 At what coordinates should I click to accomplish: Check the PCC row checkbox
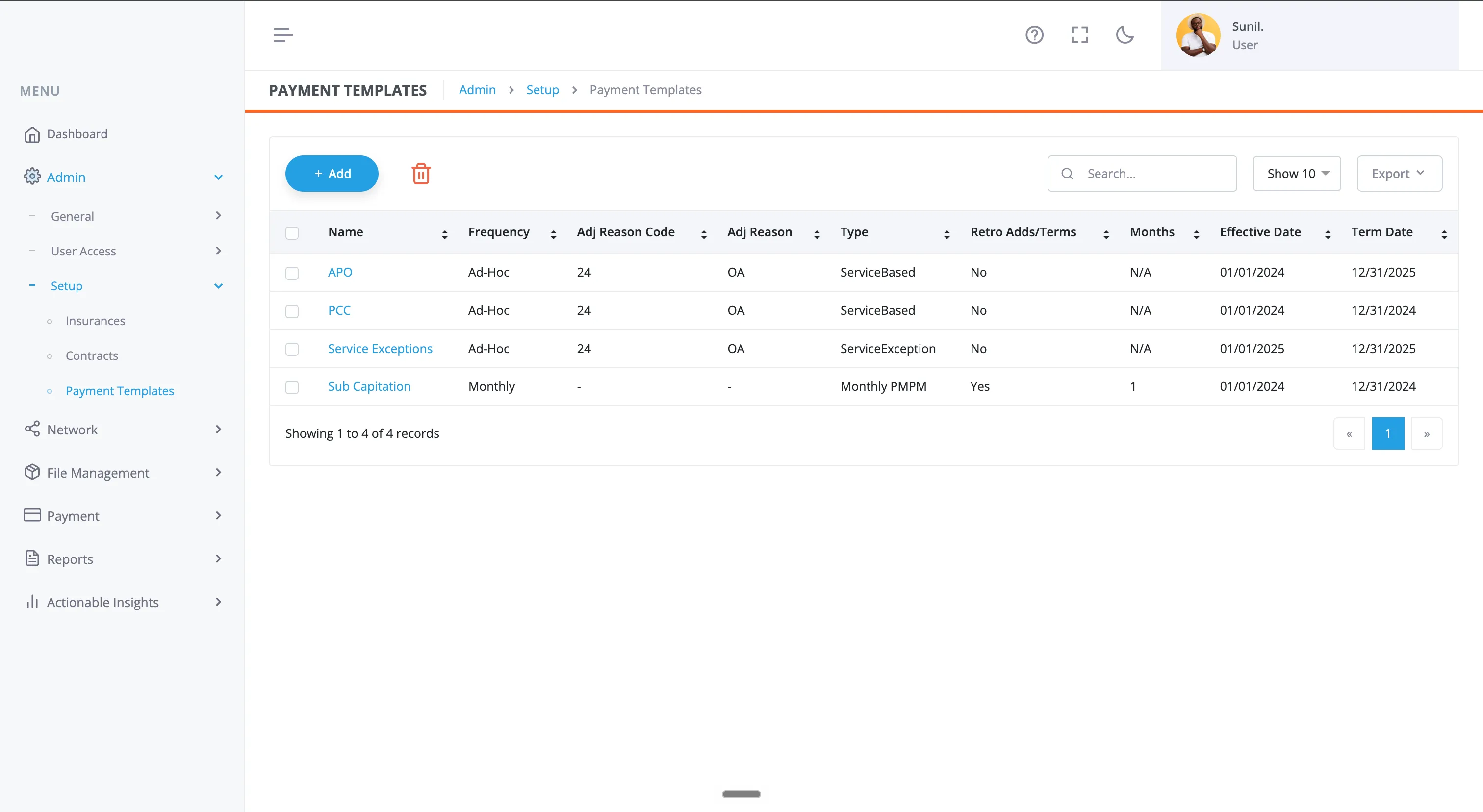click(292, 311)
